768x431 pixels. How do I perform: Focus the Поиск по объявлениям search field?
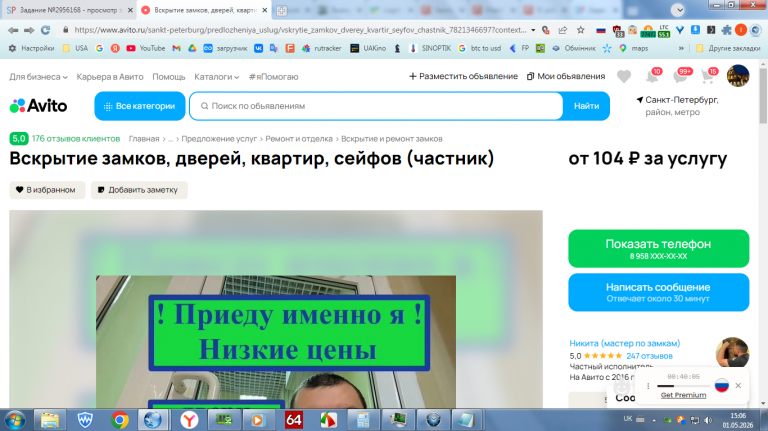(376, 106)
